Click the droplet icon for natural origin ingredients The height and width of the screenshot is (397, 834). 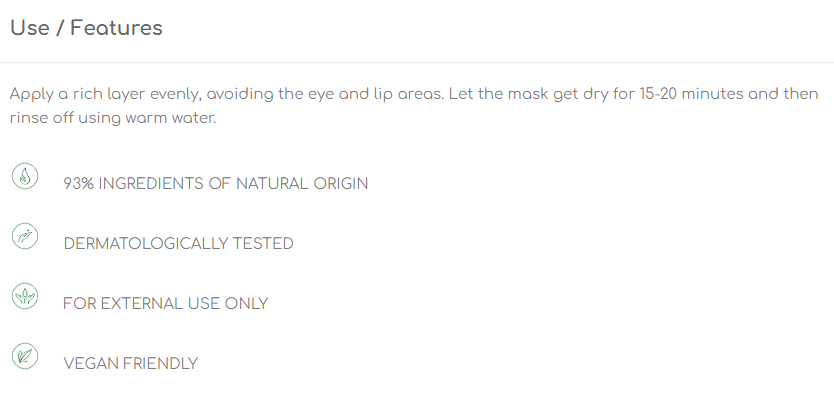pos(25,176)
